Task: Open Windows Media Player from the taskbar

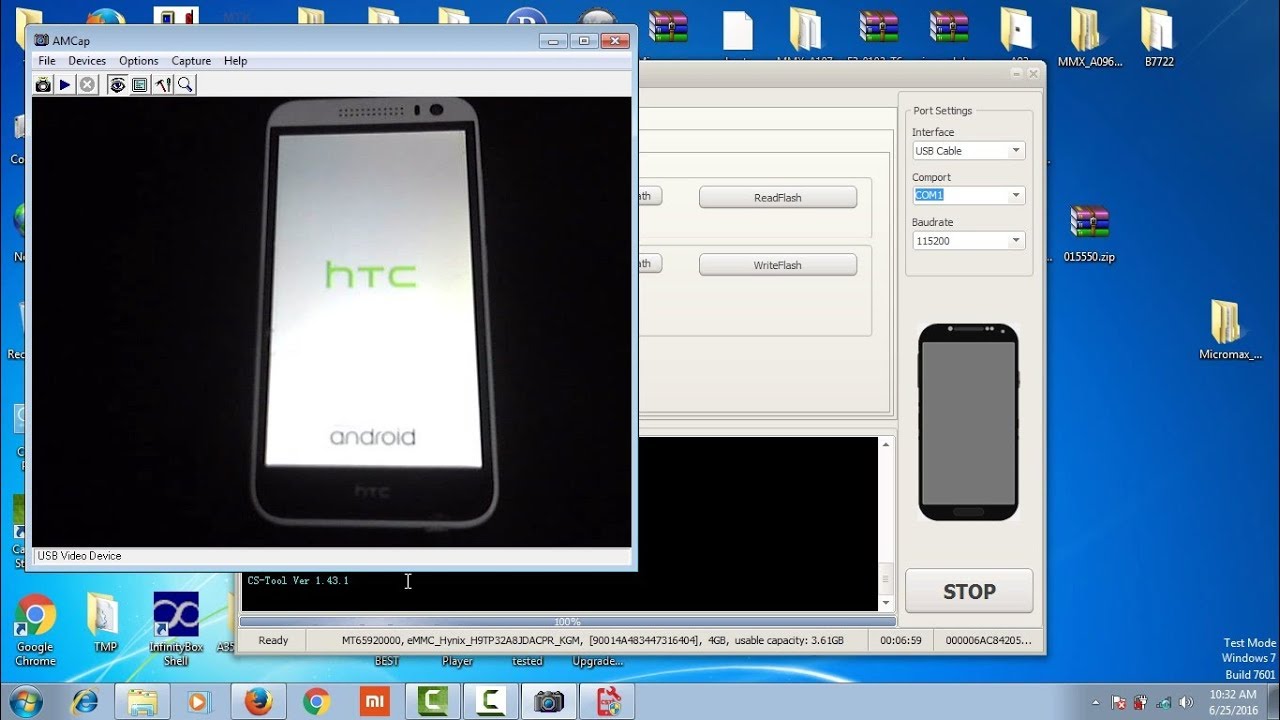Action: pos(200,702)
